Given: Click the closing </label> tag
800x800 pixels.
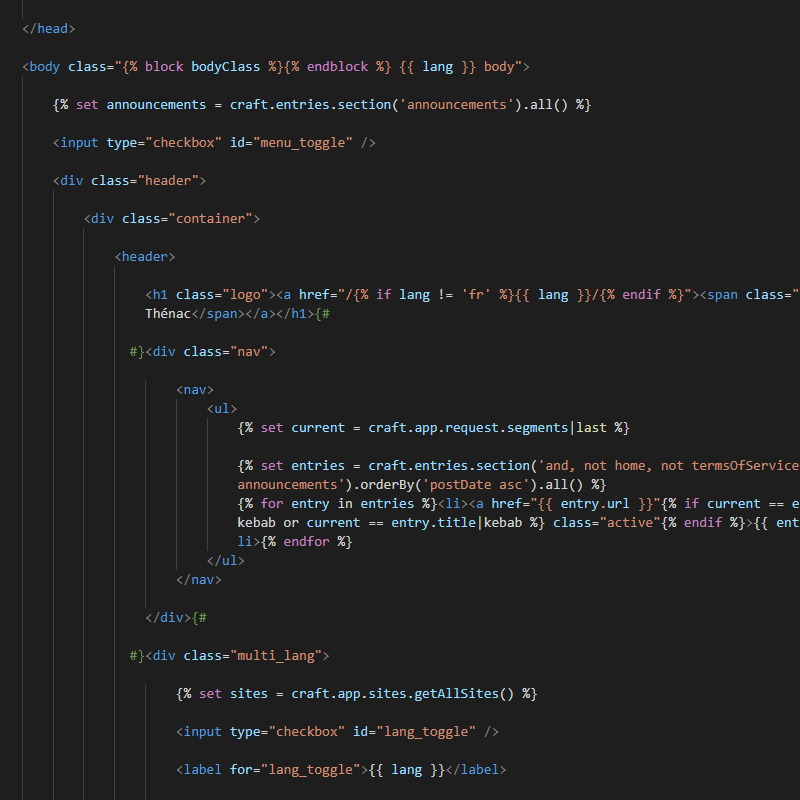Looking at the screenshot, I should pyautogui.click(x=476, y=770).
